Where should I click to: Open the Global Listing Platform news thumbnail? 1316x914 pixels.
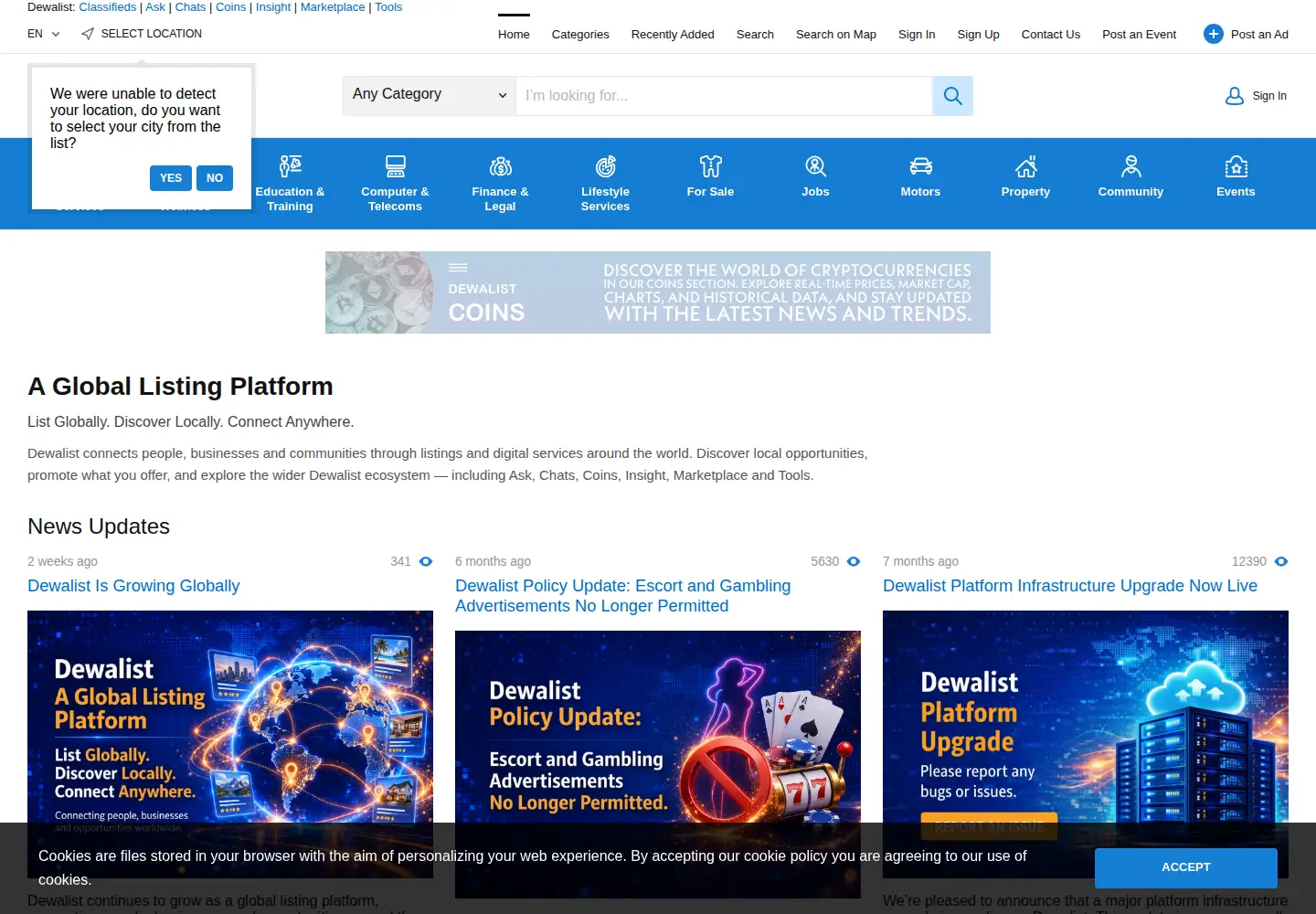click(230, 744)
